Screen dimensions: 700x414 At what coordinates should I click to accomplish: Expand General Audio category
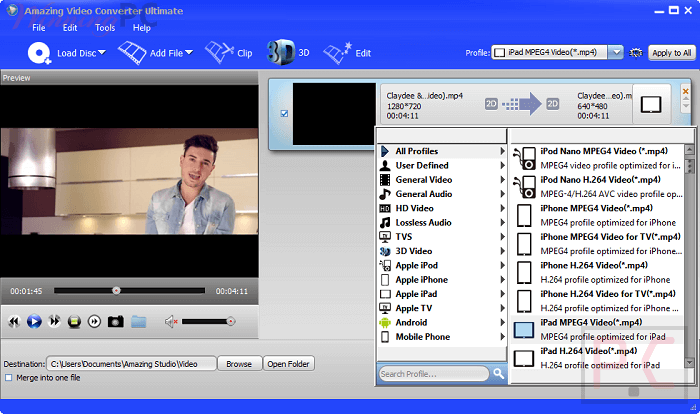442,194
